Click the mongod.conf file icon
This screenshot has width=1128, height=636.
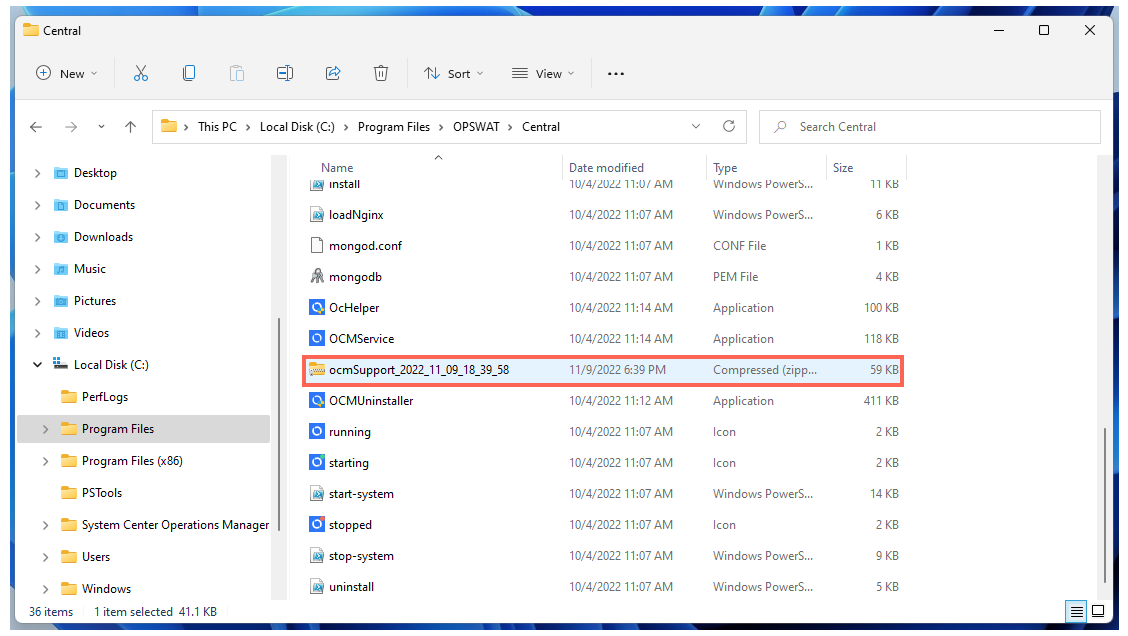(x=317, y=245)
